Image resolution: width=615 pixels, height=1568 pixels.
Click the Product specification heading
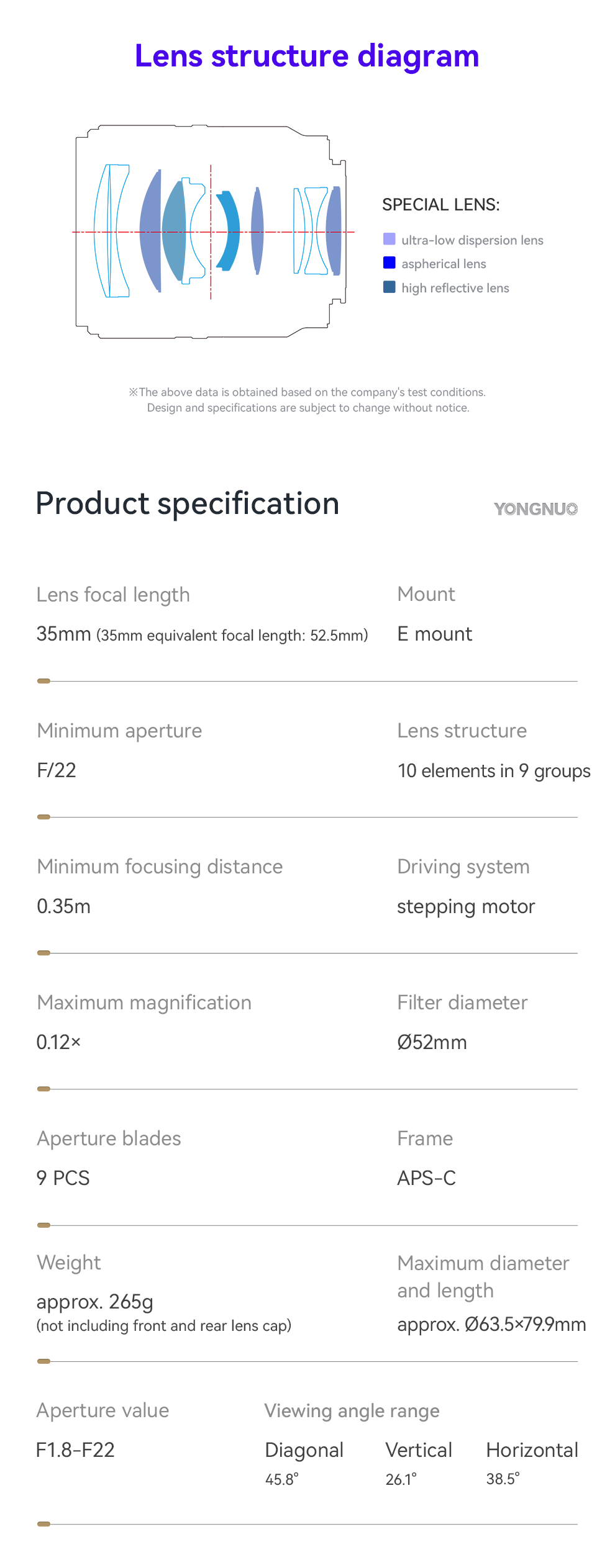[x=188, y=503]
